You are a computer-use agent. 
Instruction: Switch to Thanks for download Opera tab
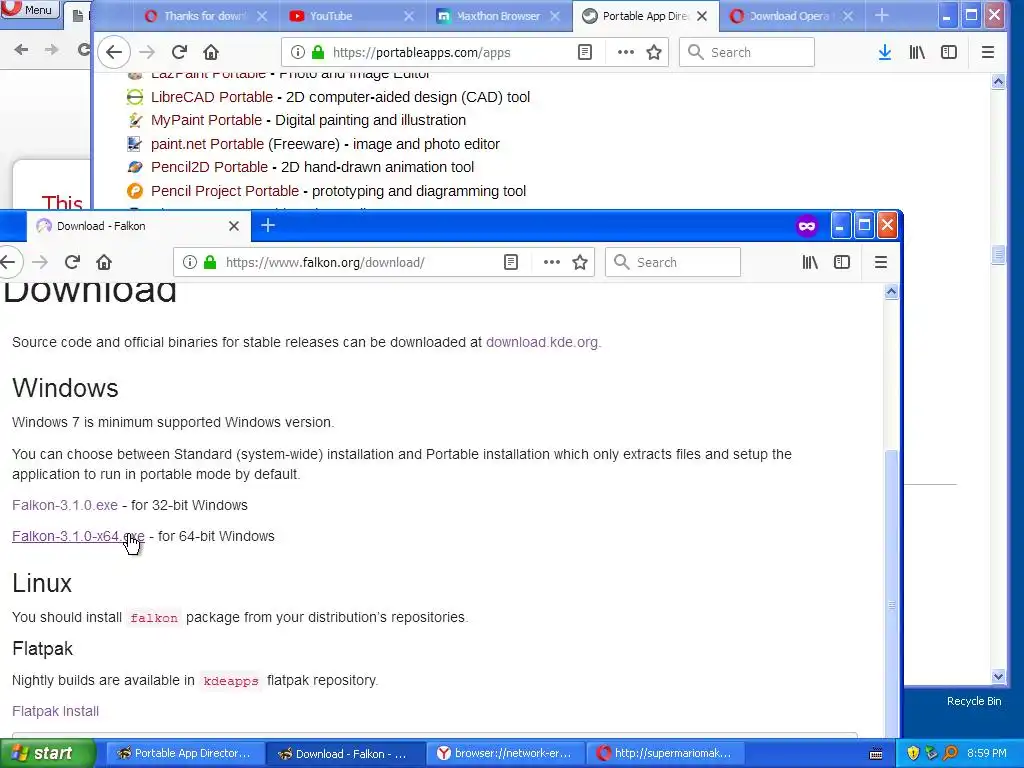click(206, 16)
